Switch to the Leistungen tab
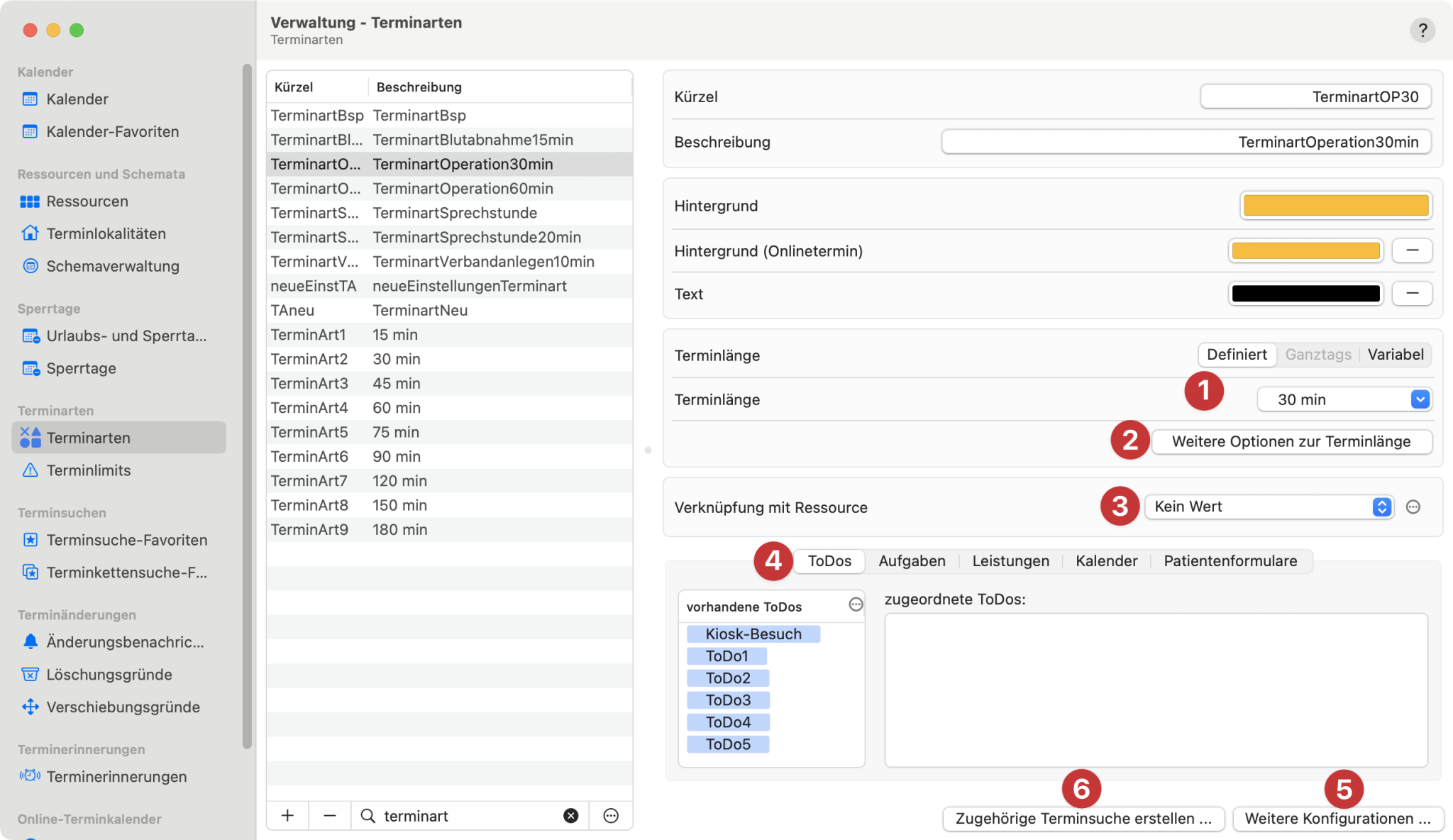 pos(1010,560)
